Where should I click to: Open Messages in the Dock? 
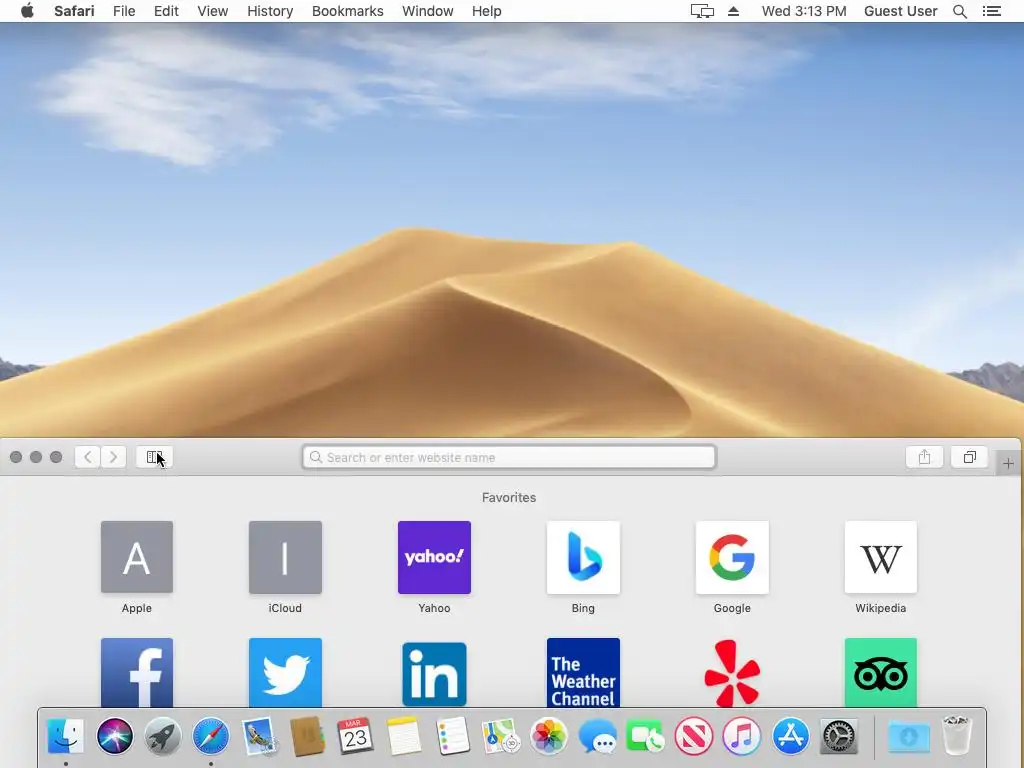[597, 736]
